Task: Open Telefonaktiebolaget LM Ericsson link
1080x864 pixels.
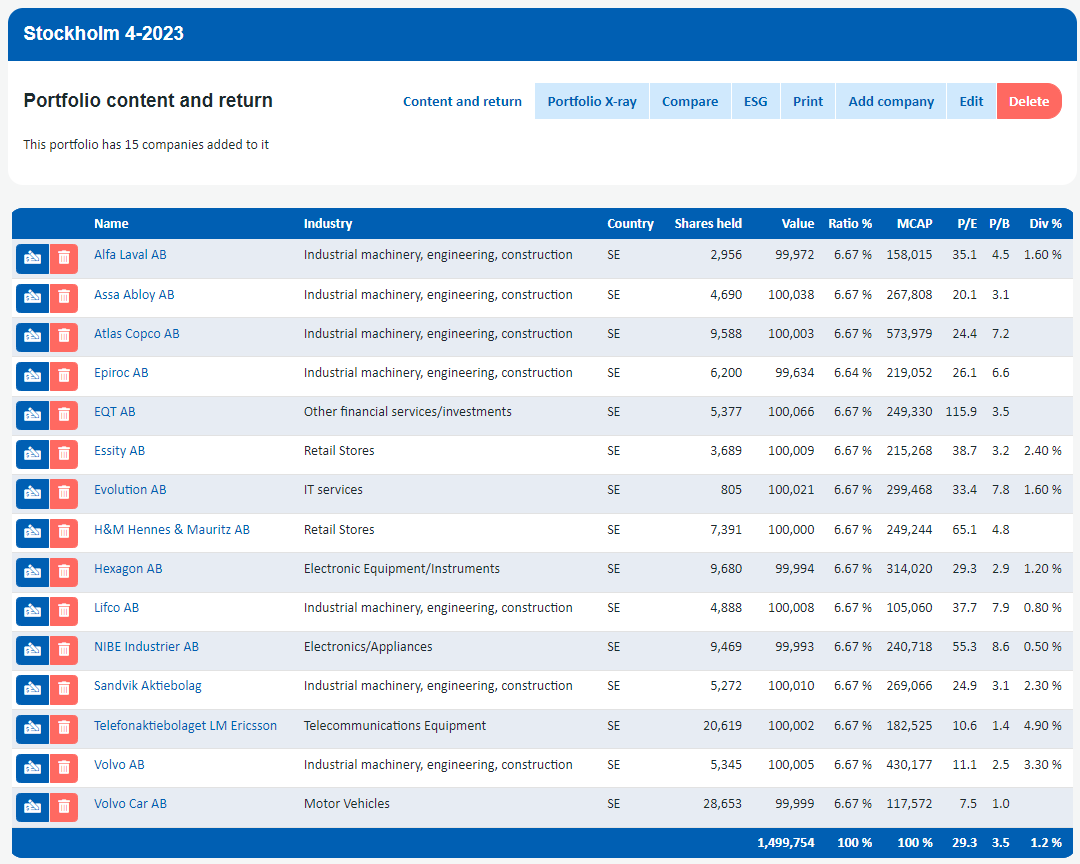Action: pos(185,726)
